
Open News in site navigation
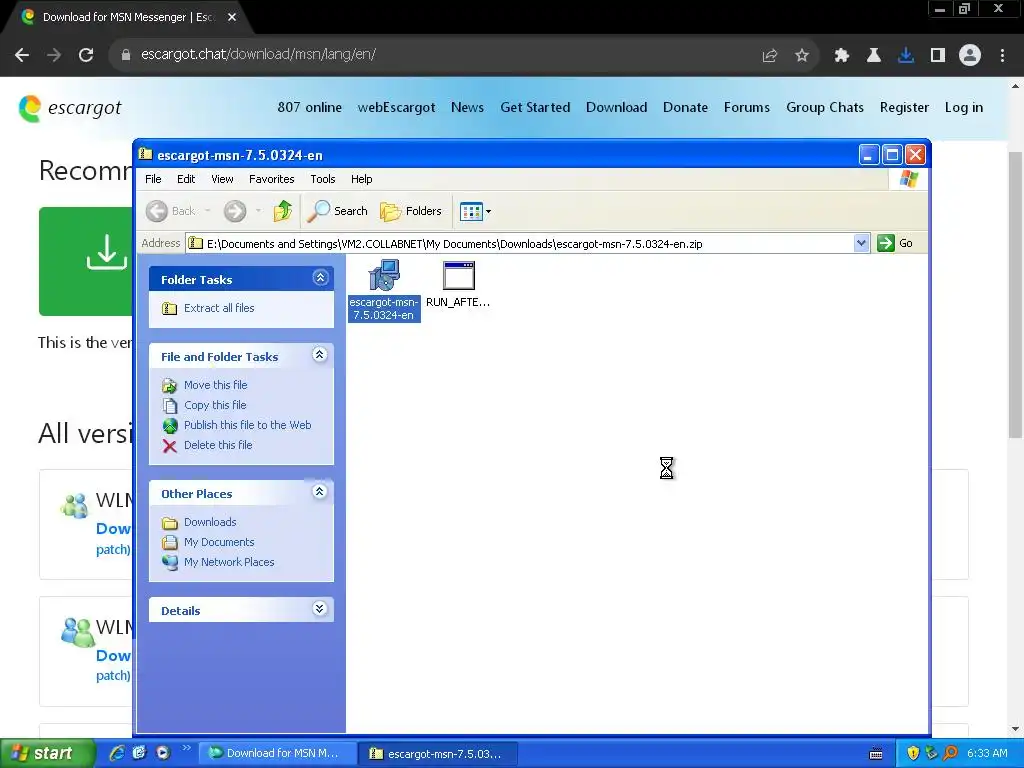pos(468,107)
